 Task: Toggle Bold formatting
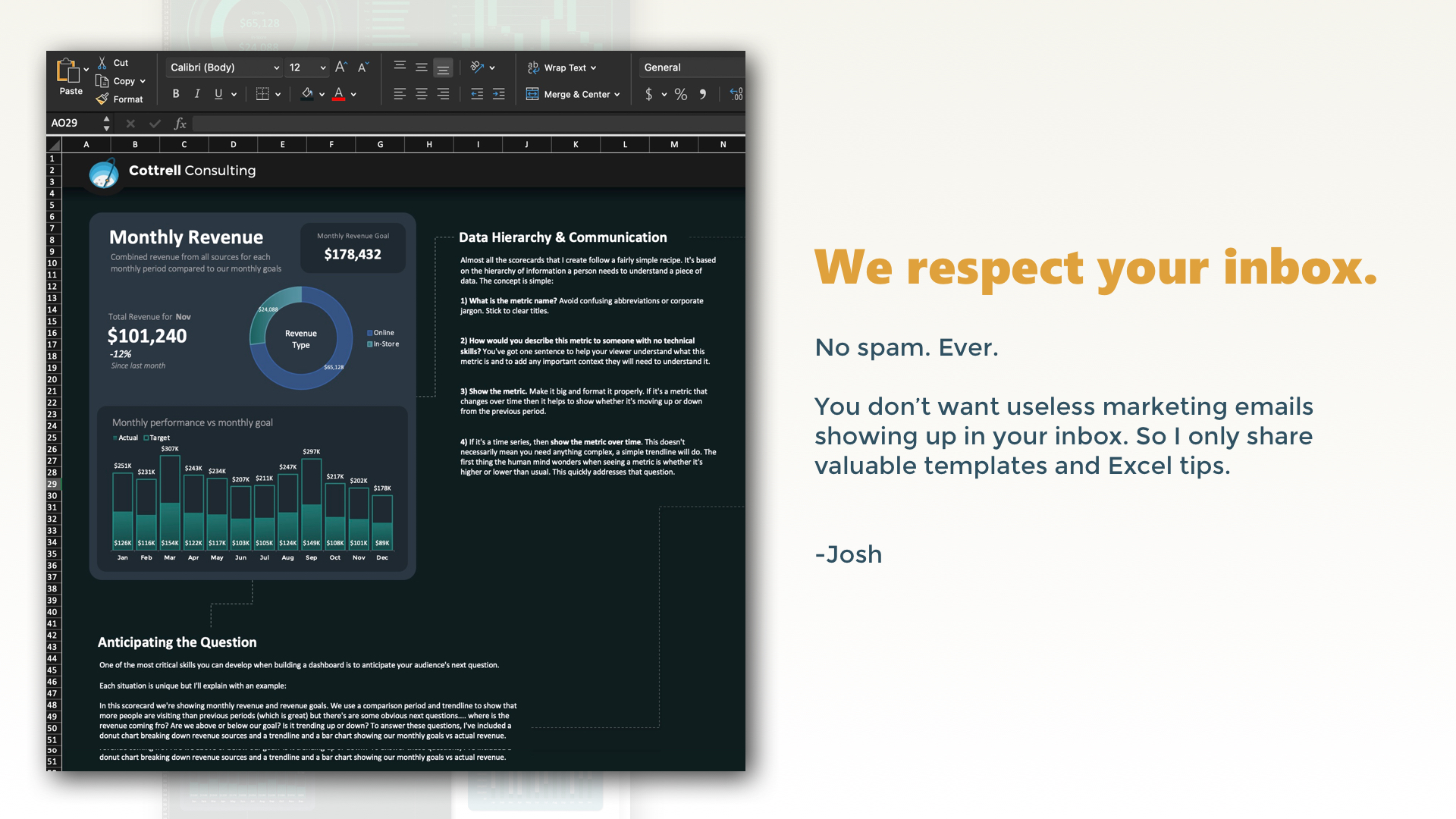(176, 94)
